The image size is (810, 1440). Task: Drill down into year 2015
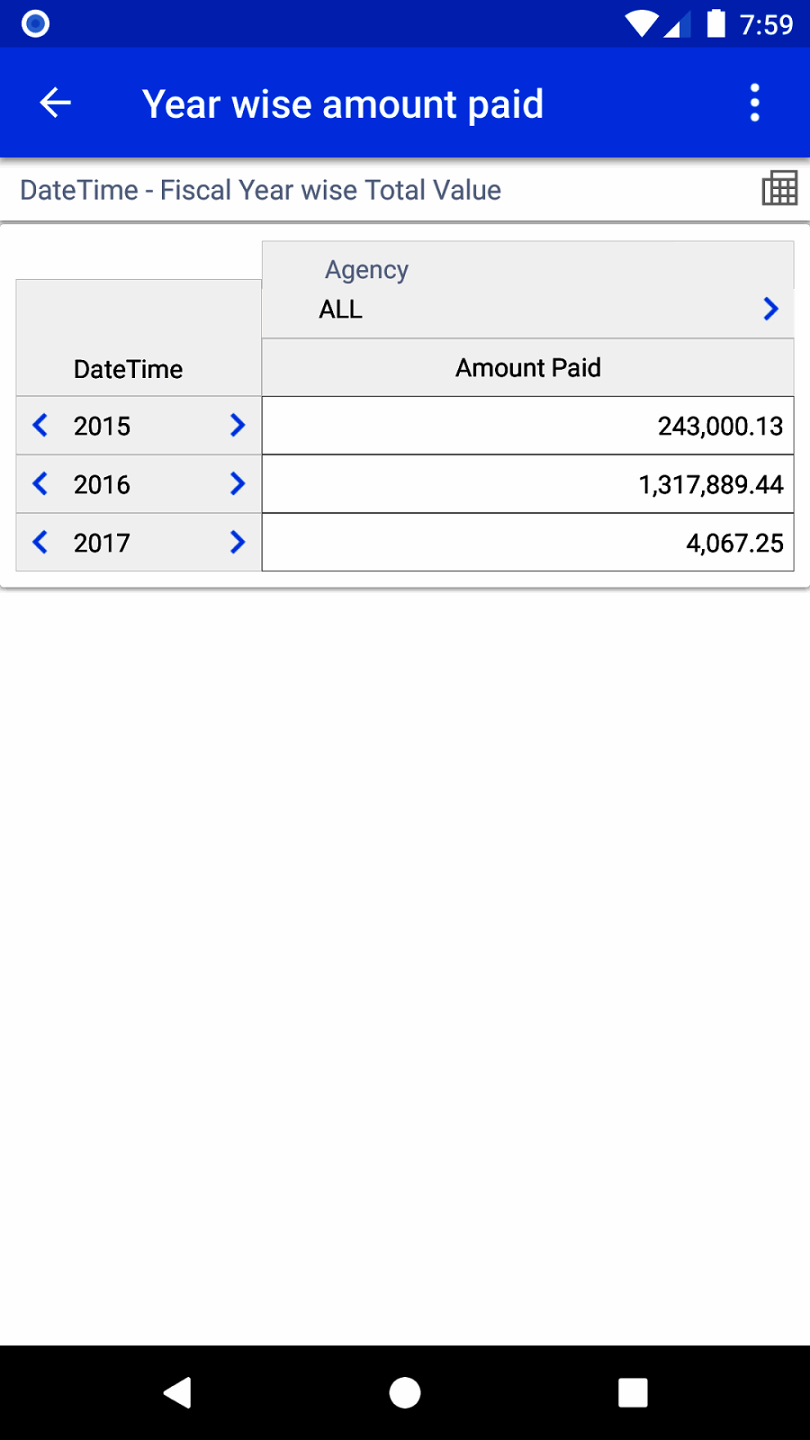pos(237,425)
